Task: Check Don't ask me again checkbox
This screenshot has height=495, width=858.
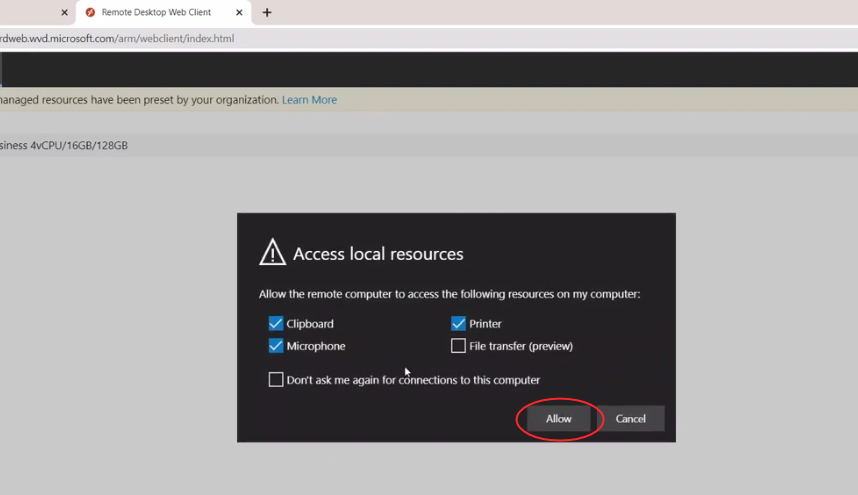Action: [276, 379]
